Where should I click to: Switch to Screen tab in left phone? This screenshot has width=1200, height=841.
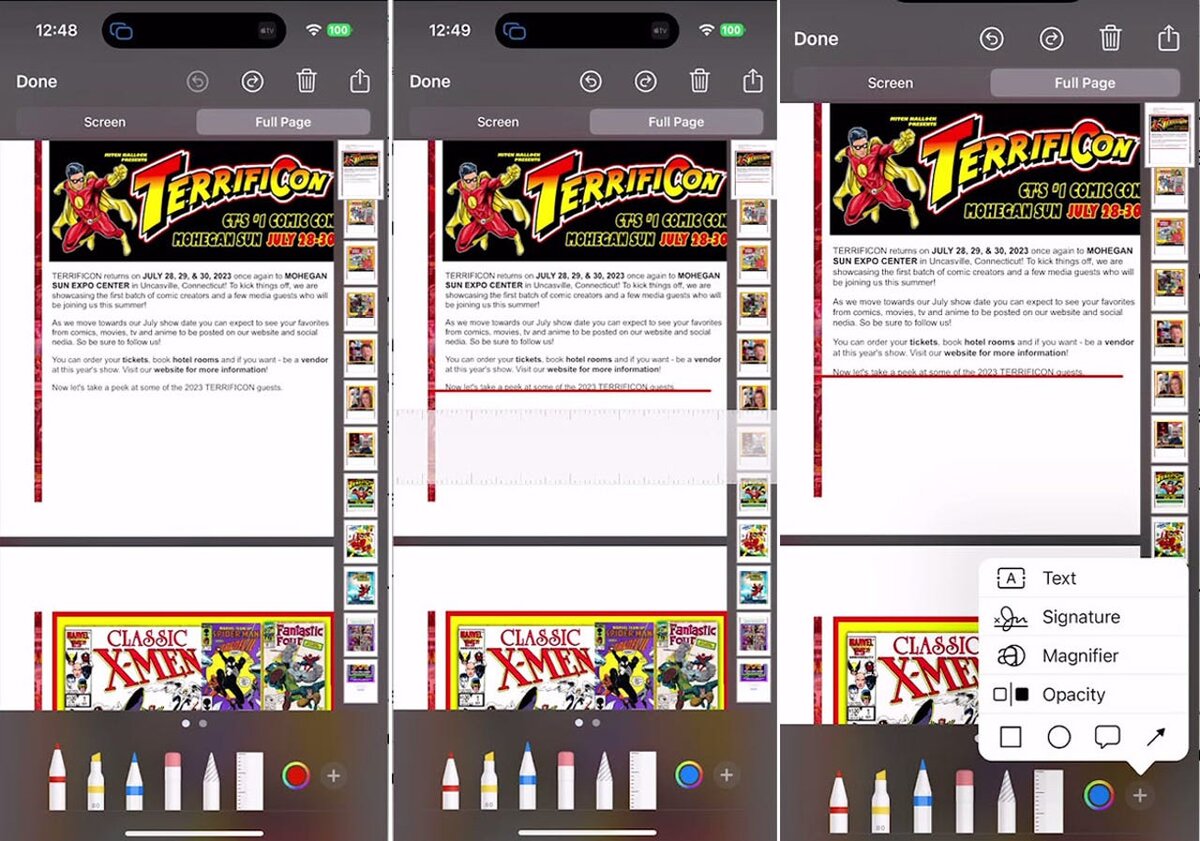tap(105, 122)
